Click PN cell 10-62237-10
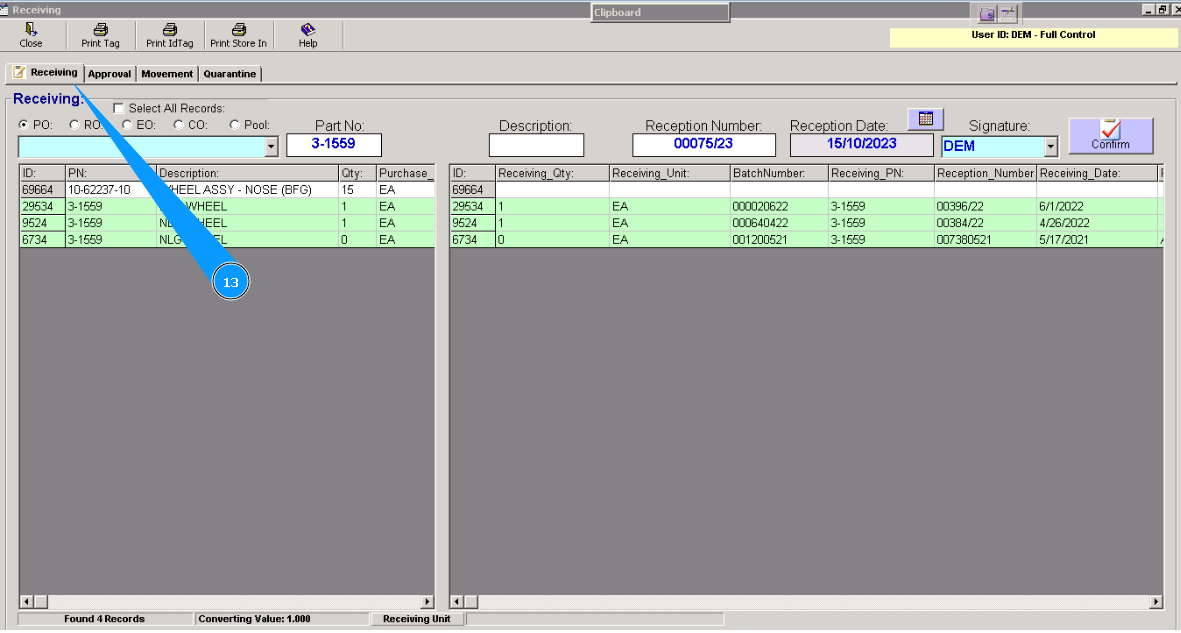Viewport: 1181px width, 633px height. click(111, 190)
